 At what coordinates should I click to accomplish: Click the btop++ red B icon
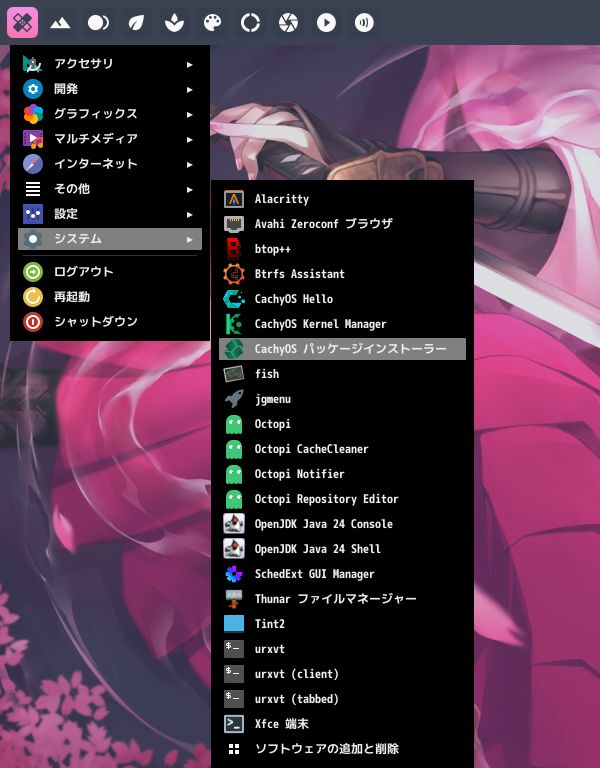coord(234,249)
